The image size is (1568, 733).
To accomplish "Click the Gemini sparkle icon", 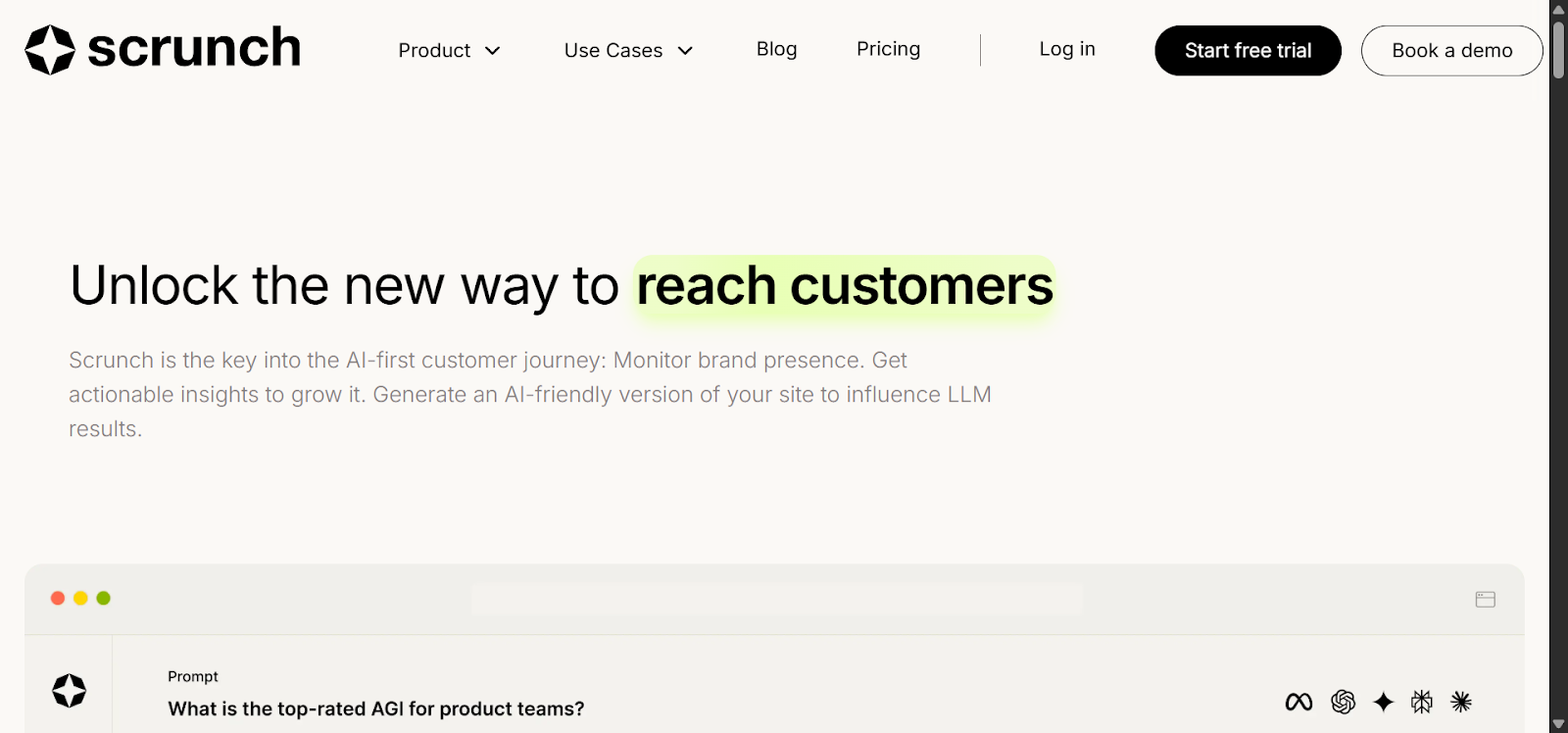I will pyautogui.click(x=1383, y=702).
